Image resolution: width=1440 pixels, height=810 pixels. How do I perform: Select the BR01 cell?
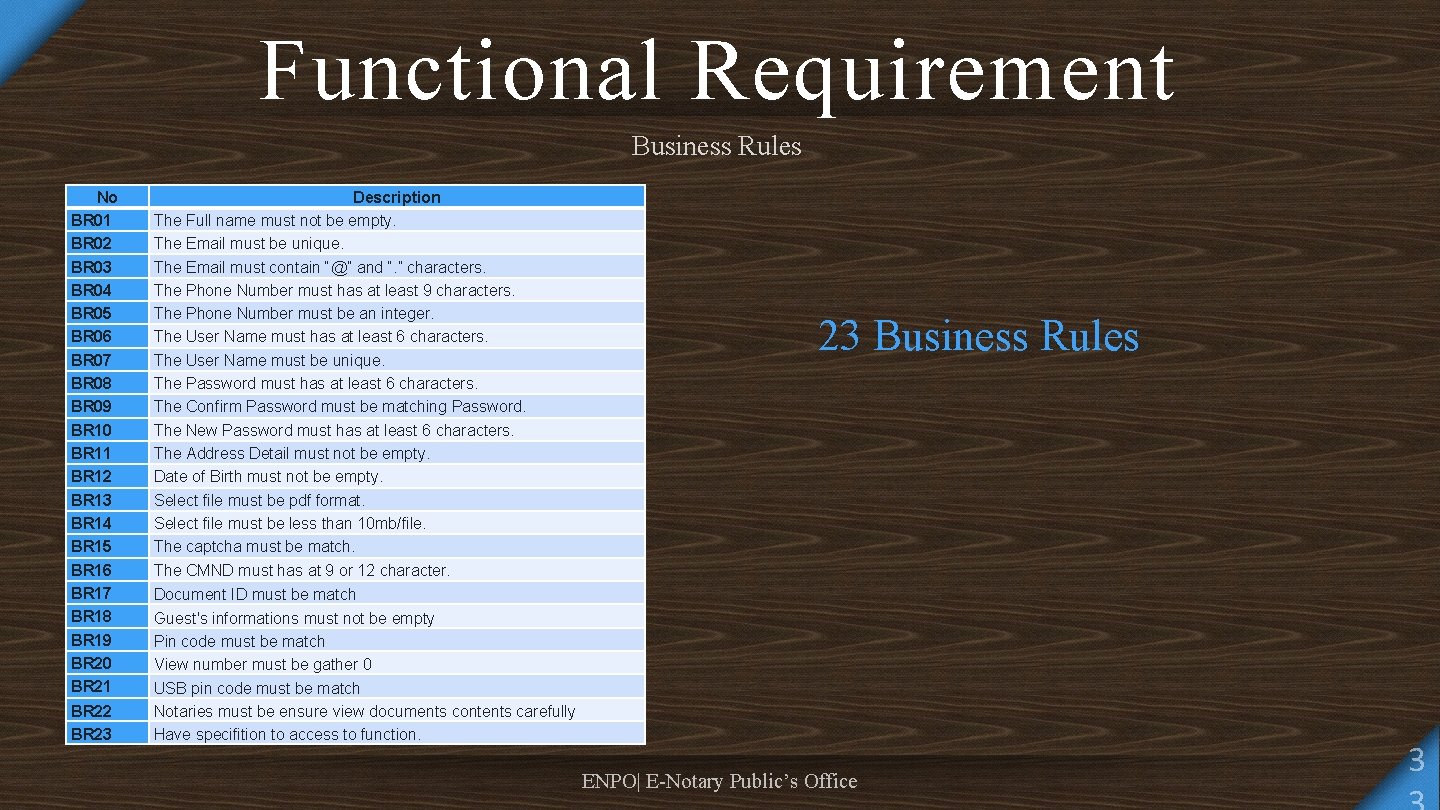tap(107, 220)
